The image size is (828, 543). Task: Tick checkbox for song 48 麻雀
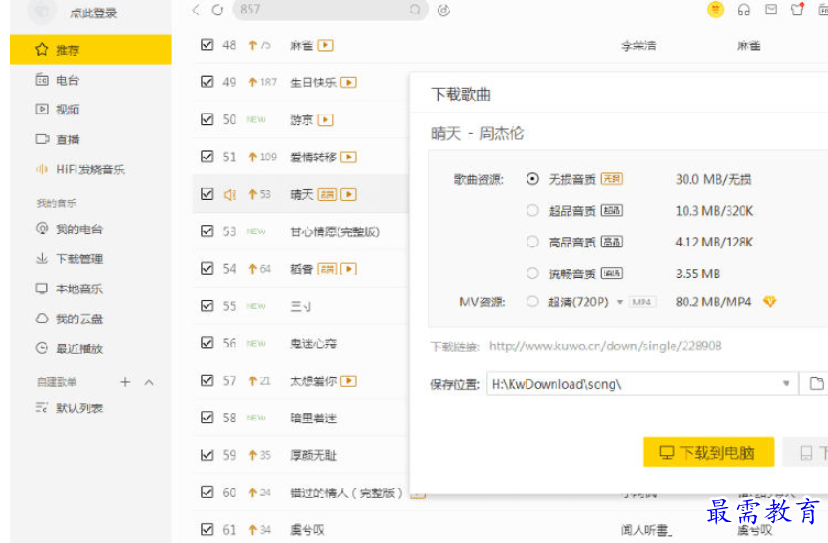pyautogui.click(x=207, y=45)
